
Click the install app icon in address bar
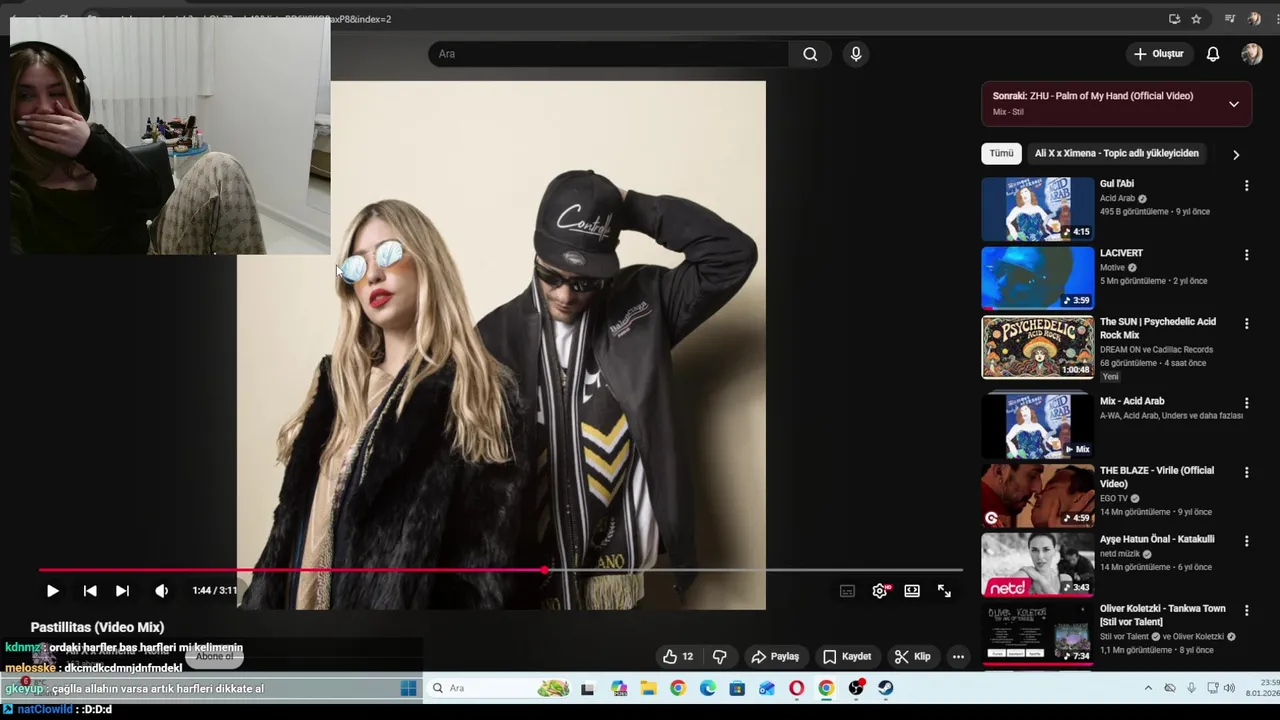click(1174, 19)
